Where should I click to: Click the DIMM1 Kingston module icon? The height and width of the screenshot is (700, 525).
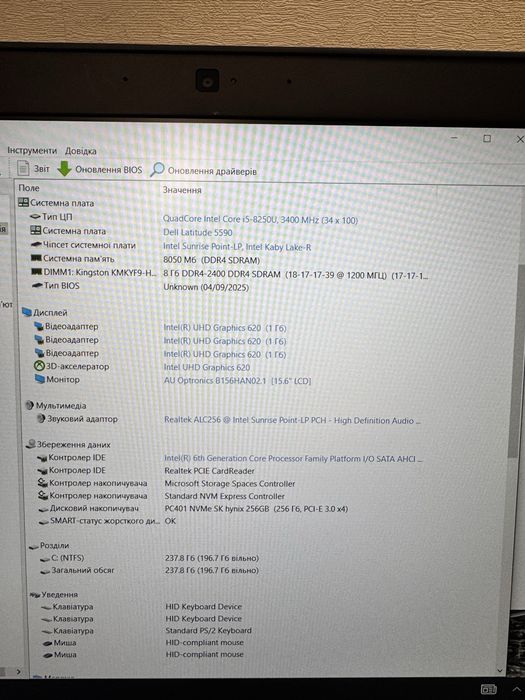coord(37,271)
